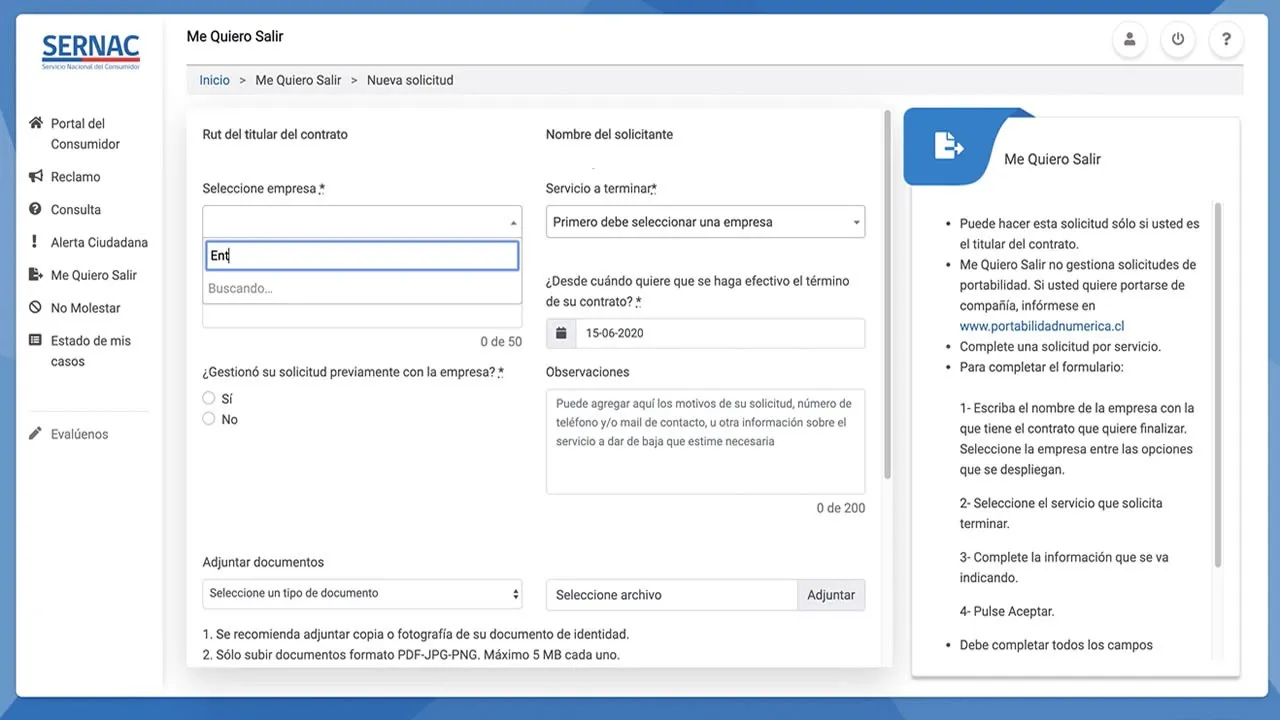Open Portal del Consumidor in sidebar

[86, 134]
